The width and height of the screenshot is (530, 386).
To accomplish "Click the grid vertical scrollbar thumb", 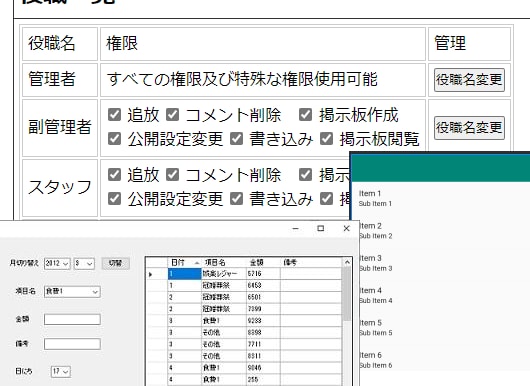I will point(347,294).
